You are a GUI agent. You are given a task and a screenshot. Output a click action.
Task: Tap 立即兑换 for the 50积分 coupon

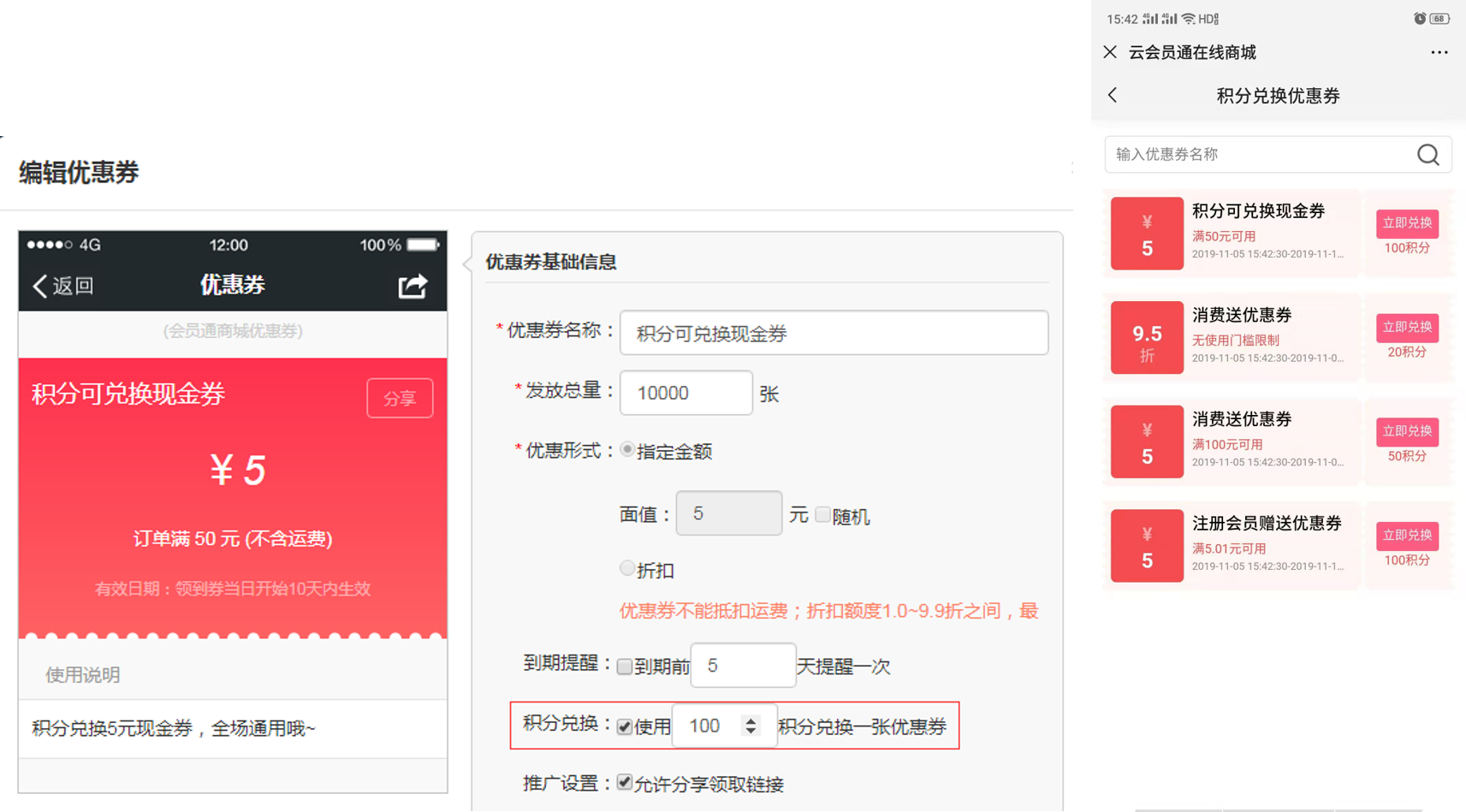[x=1407, y=431]
